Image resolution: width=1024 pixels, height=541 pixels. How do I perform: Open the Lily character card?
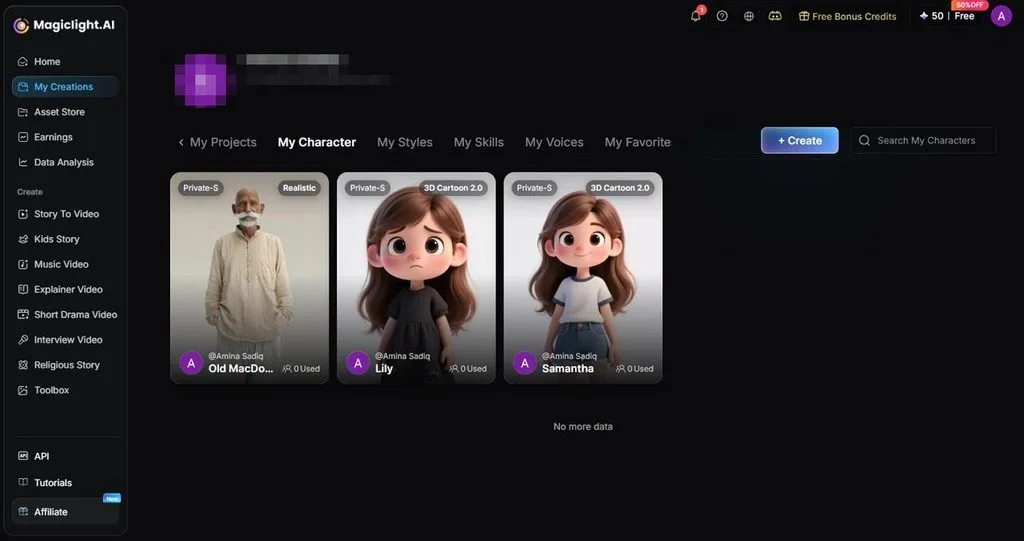pos(416,278)
